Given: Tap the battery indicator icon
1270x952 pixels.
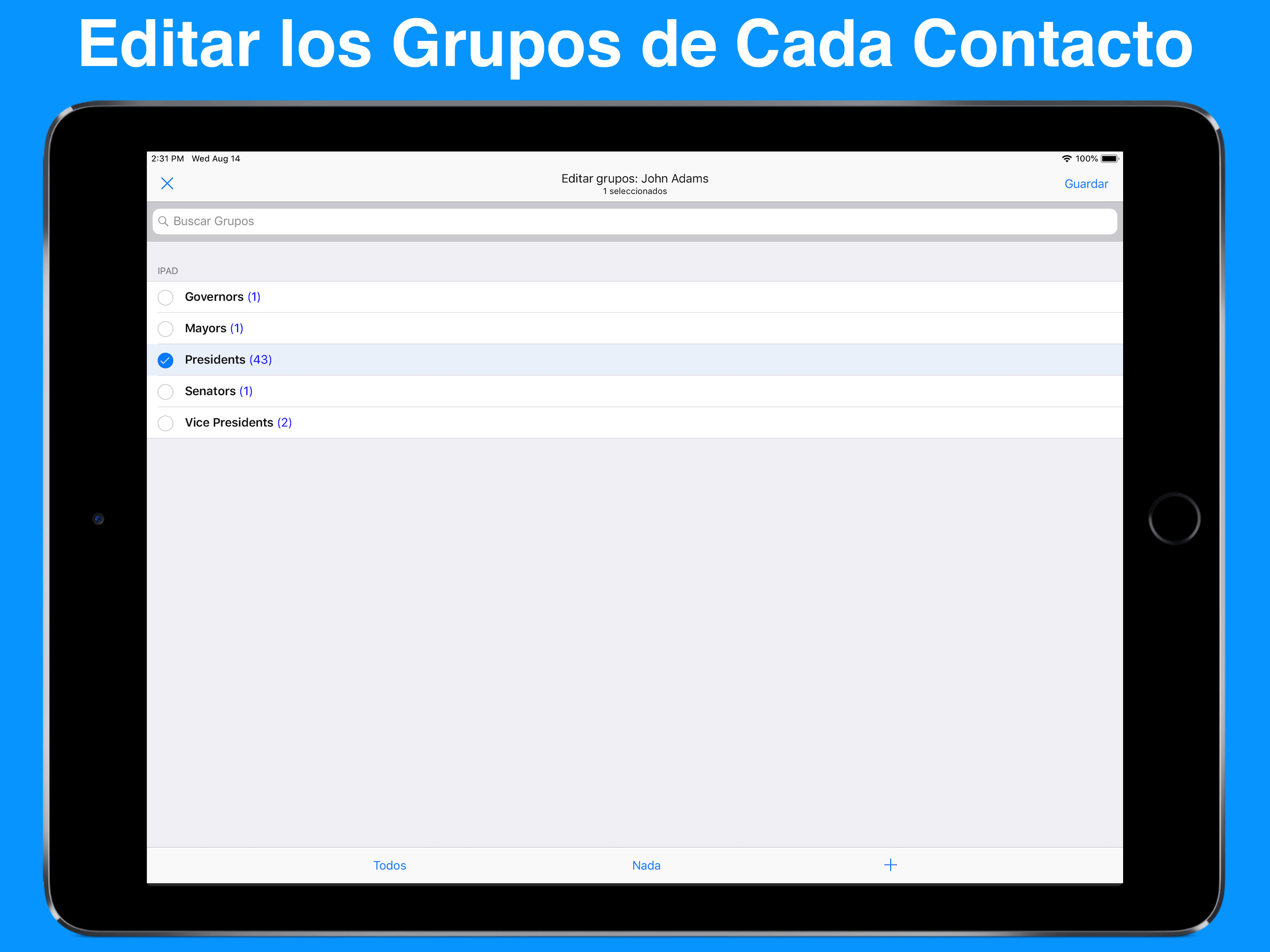Looking at the screenshot, I should [x=1109, y=159].
